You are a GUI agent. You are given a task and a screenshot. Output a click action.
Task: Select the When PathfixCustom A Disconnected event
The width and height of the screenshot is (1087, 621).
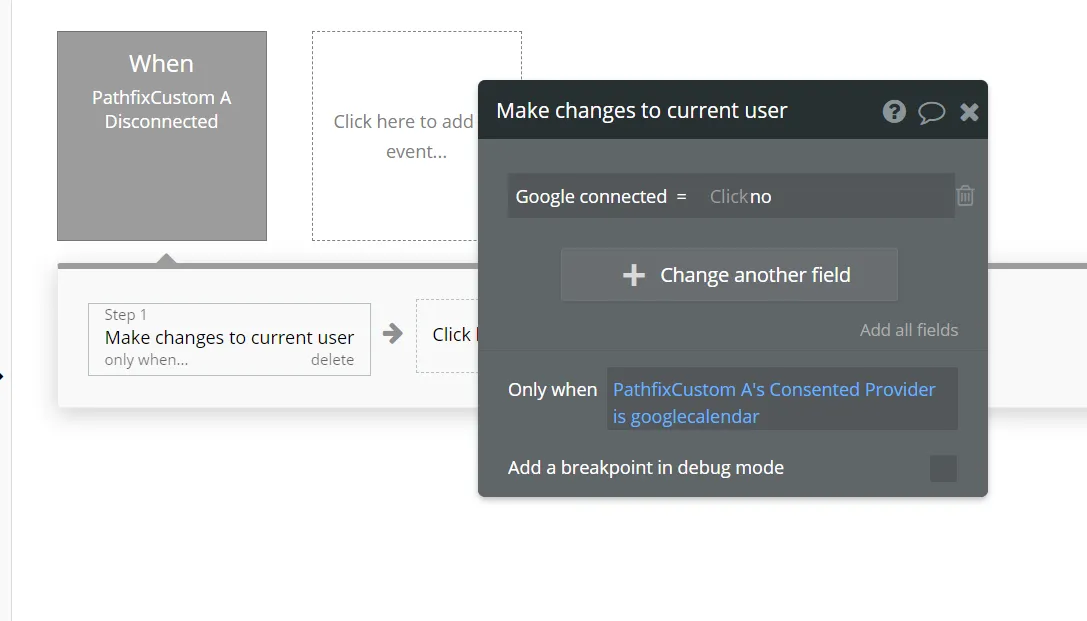[x=162, y=136]
